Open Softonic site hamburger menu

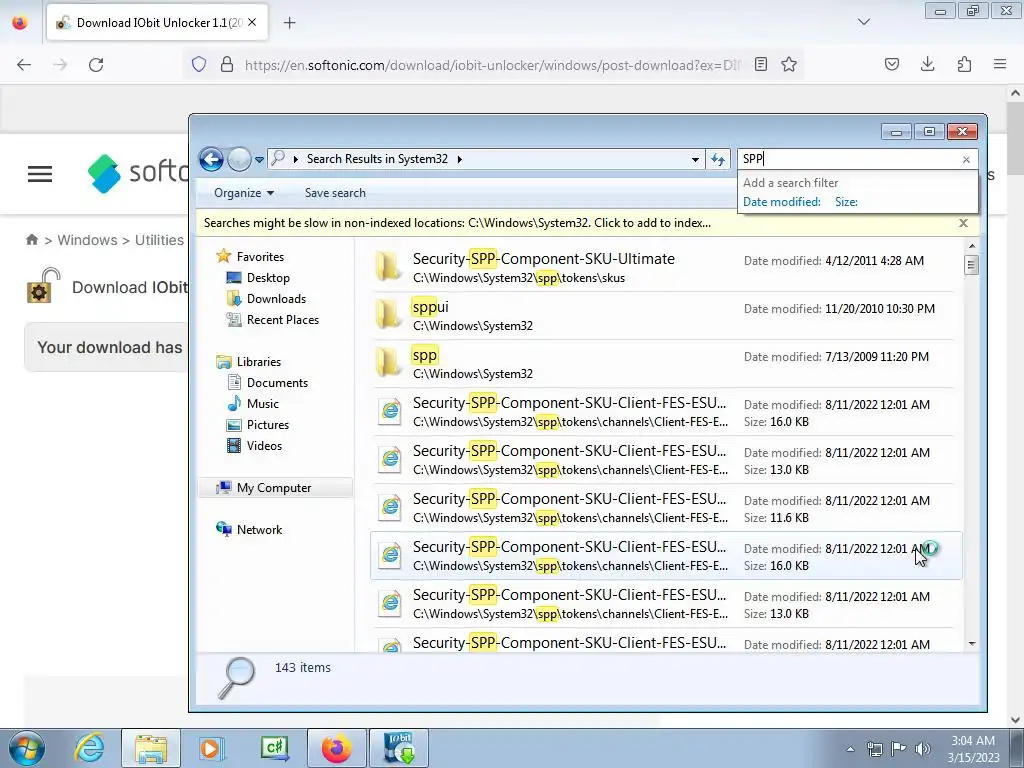[x=40, y=174]
